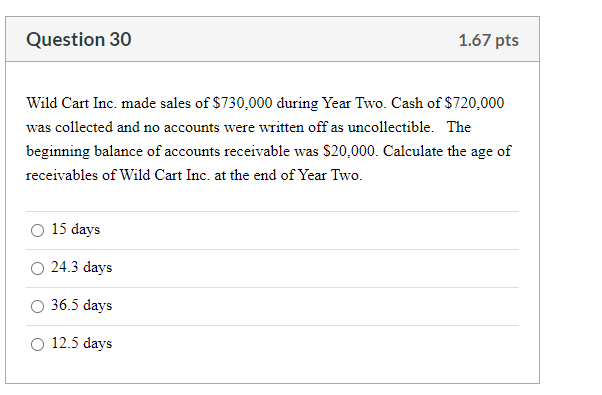
Task: Choose the 24.3 days radio option
Action: tap(37, 268)
